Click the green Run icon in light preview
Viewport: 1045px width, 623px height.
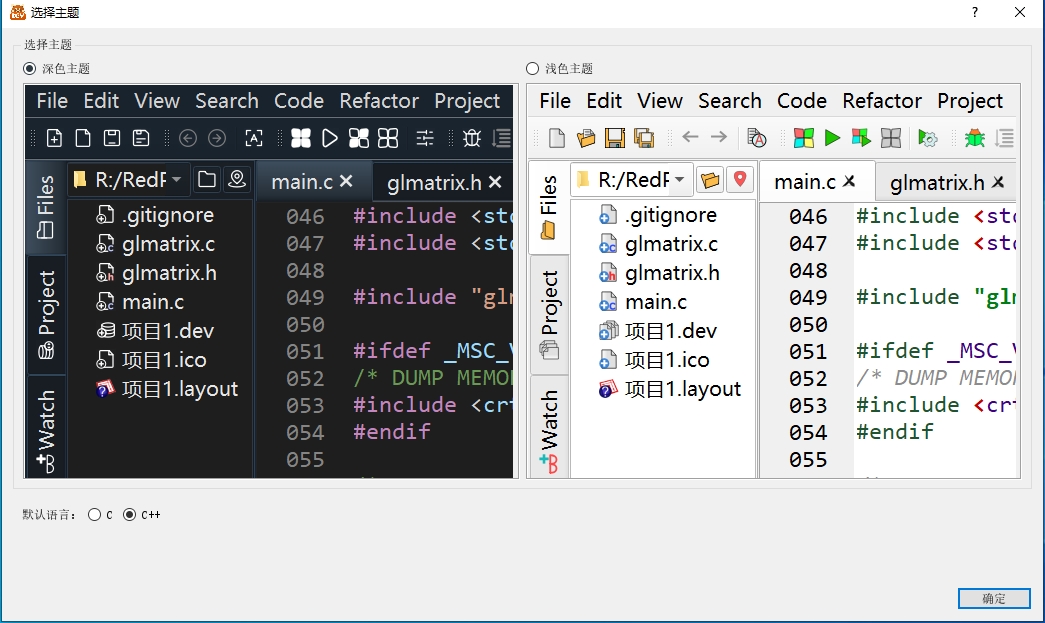(832, 138)
